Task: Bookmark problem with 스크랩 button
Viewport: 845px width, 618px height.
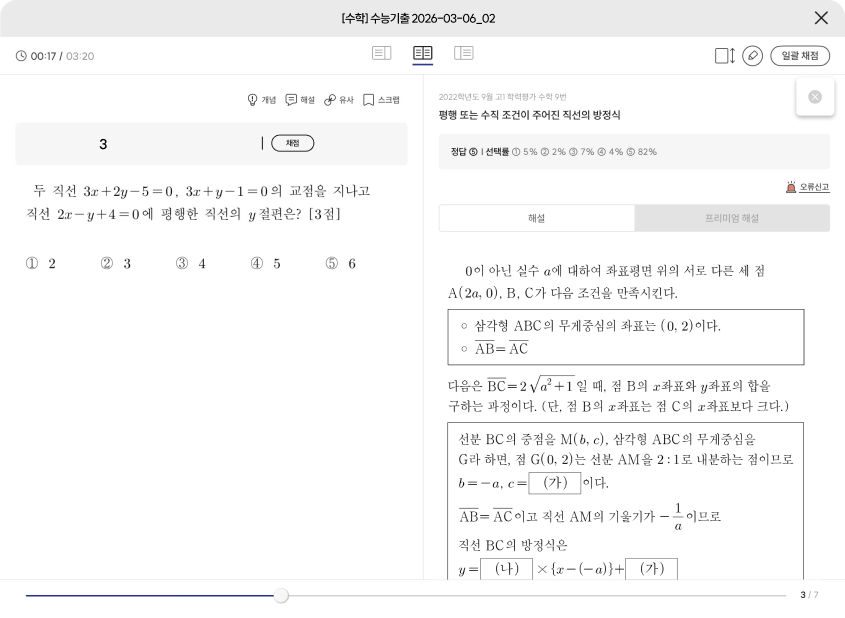Action: click(x=381, y=100)
